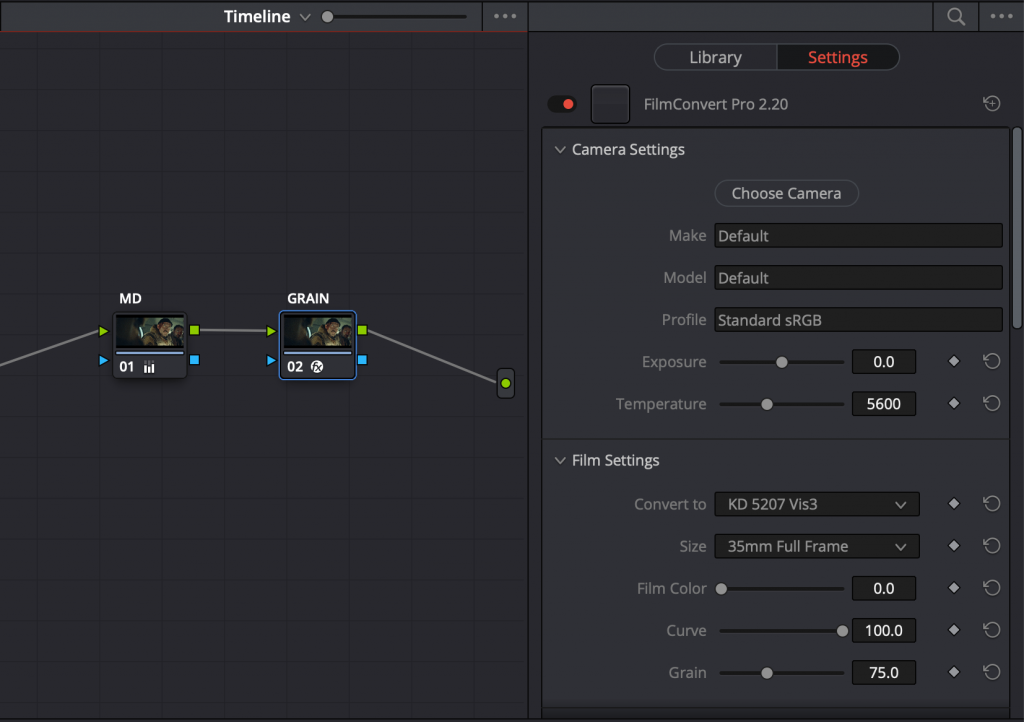1024x722 pixels.
Task: Click the fx badge on node 02
Action: (x=317, y=366)
